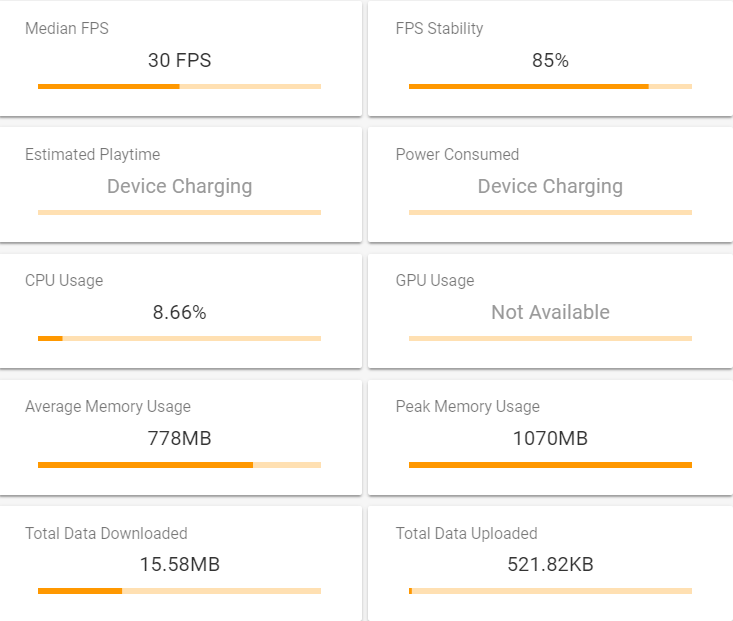Click the Peak Memory Usage bar
This screenshot has height=621, width=733.
coord(550,465)
